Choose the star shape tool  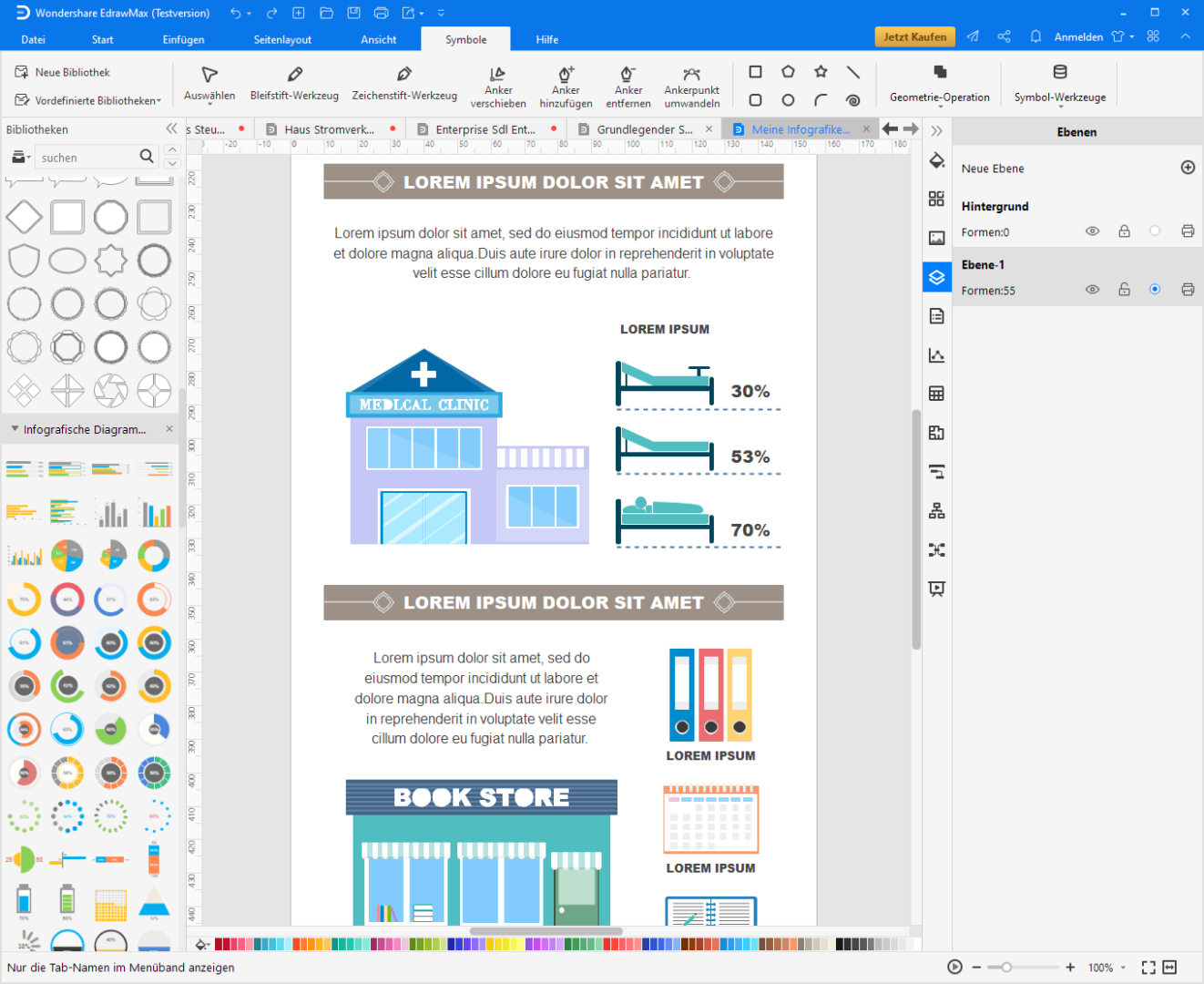(x=821, y=72)
